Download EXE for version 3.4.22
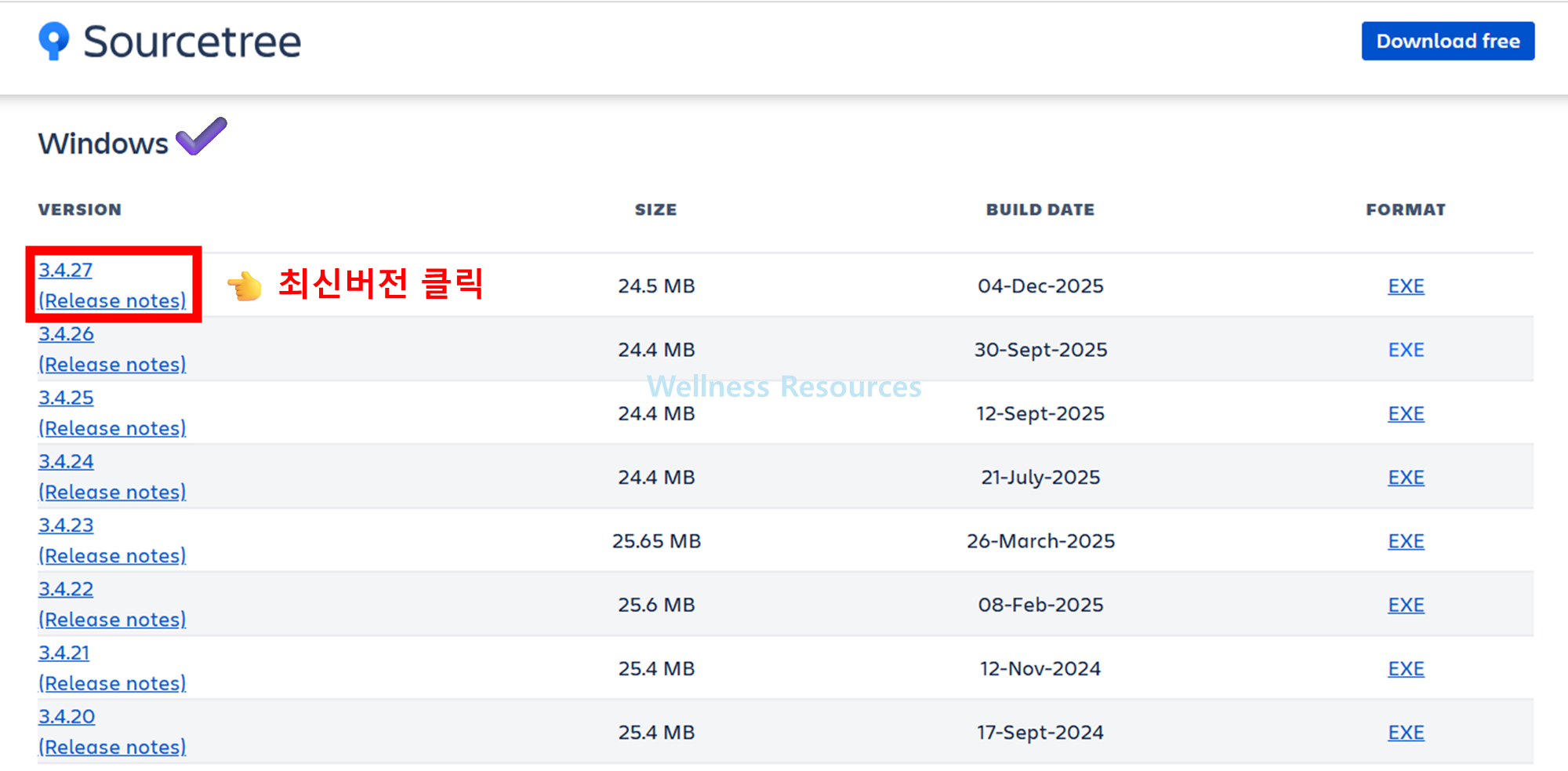1568x771 pixels. (1406, 605)
